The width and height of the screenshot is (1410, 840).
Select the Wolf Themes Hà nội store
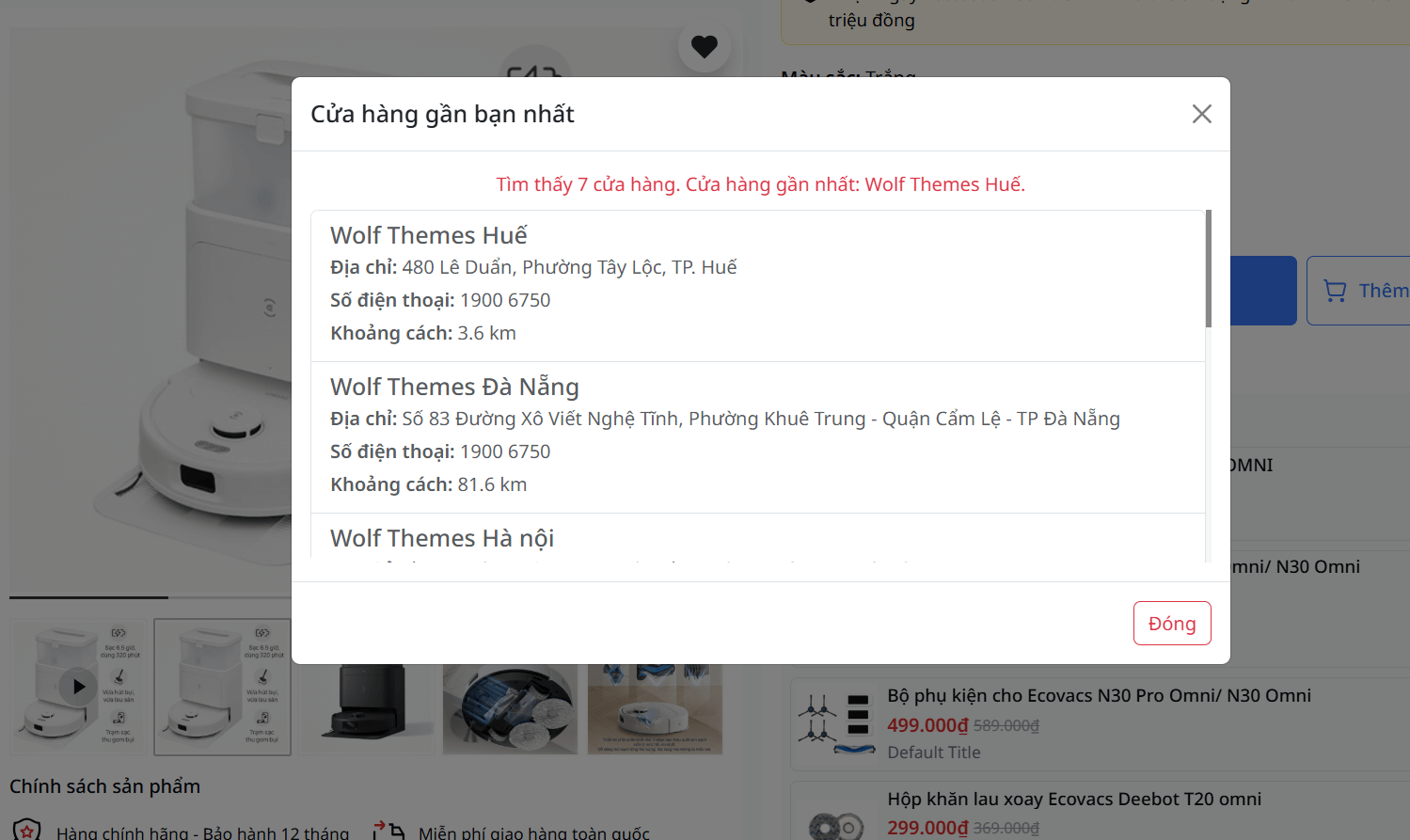442,538
